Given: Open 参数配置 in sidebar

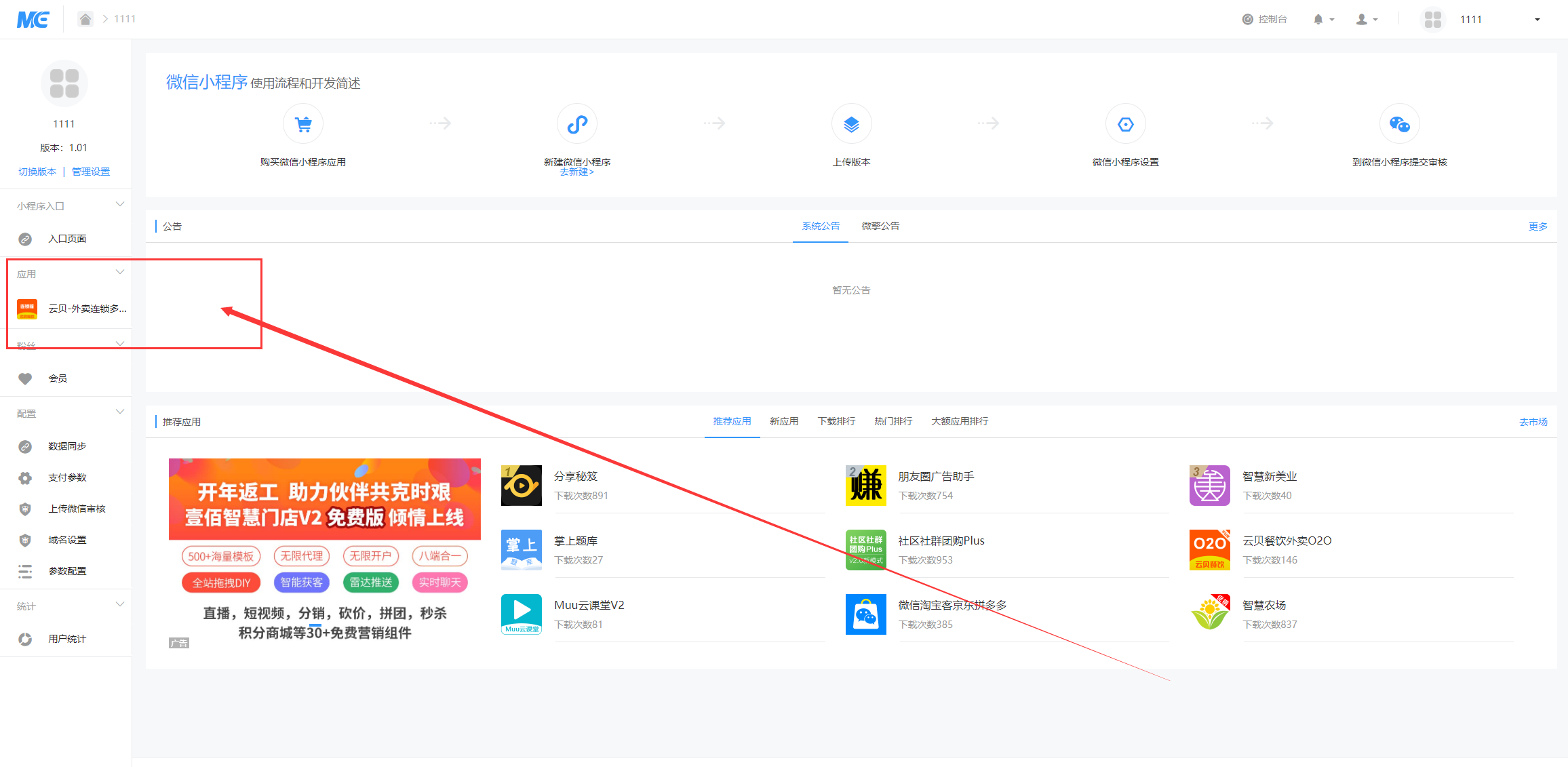Looking at the screenshot, I should click(66, 571).
